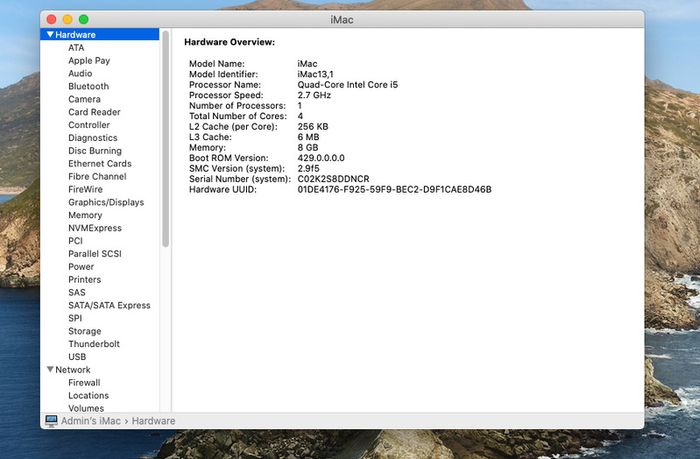Select Printers in the sidebar
This screenshot has height=459, width=700.
pyautogui.click(x=84, y=280)
